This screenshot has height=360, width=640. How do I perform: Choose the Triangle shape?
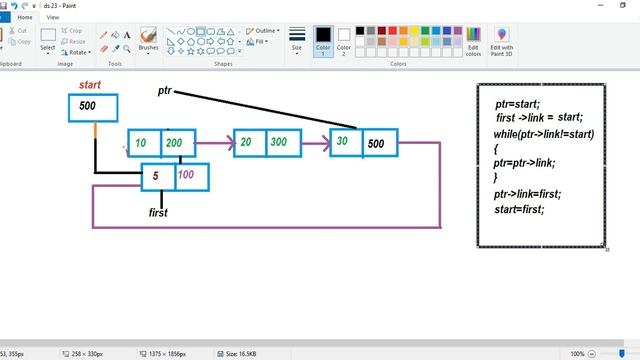click(x=231, y=31)
